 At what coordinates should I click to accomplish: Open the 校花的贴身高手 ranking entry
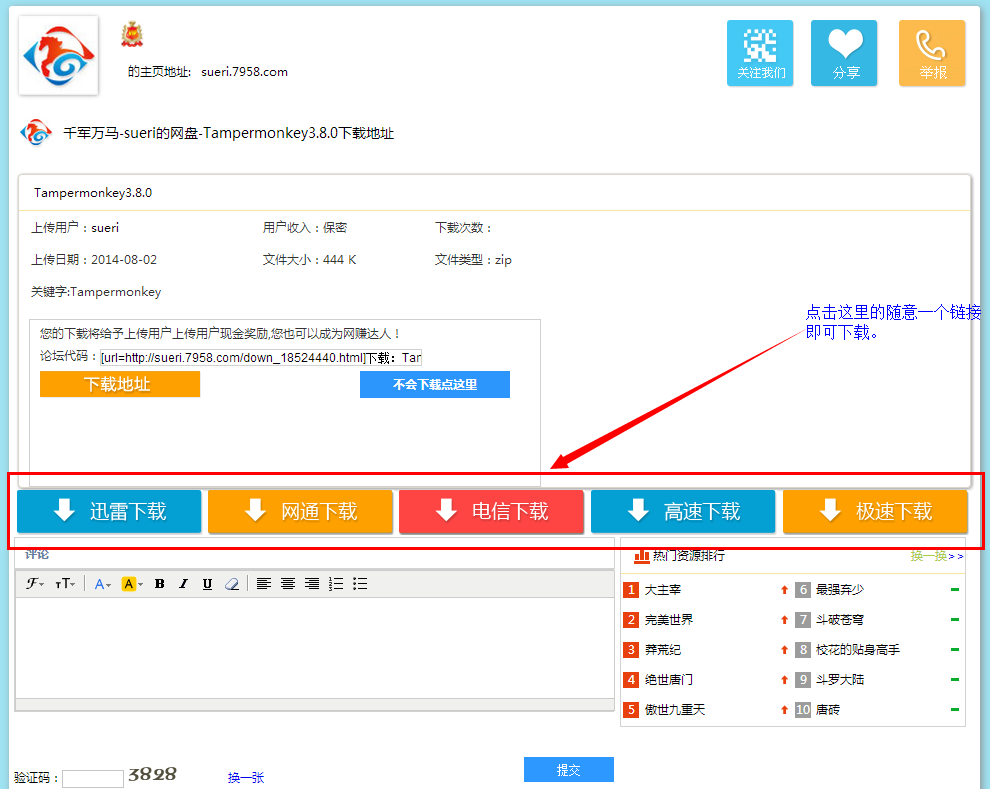click(x=857, y=650)
